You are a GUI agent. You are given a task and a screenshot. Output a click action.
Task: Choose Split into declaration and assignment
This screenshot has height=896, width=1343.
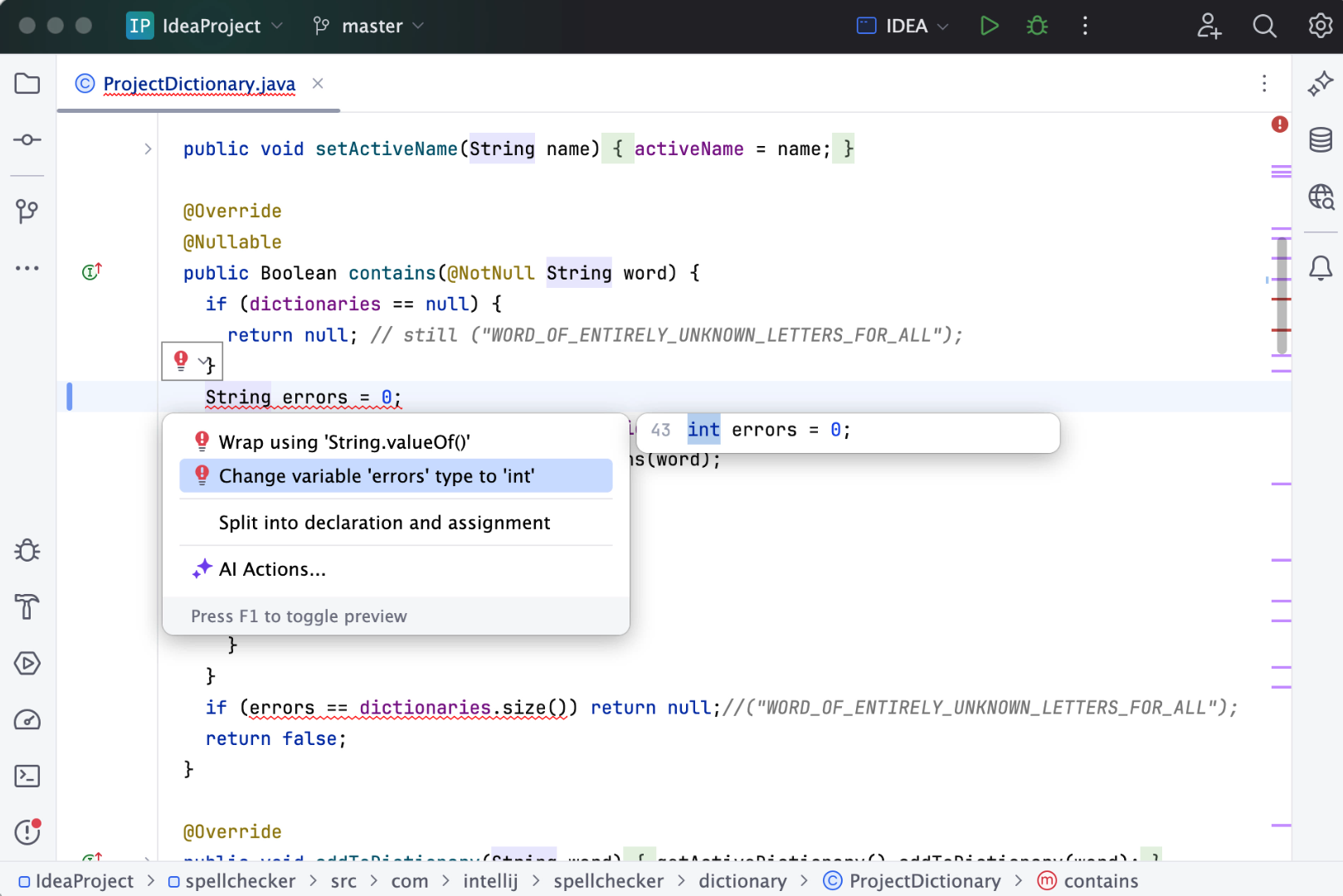click(x=396, y=523)
